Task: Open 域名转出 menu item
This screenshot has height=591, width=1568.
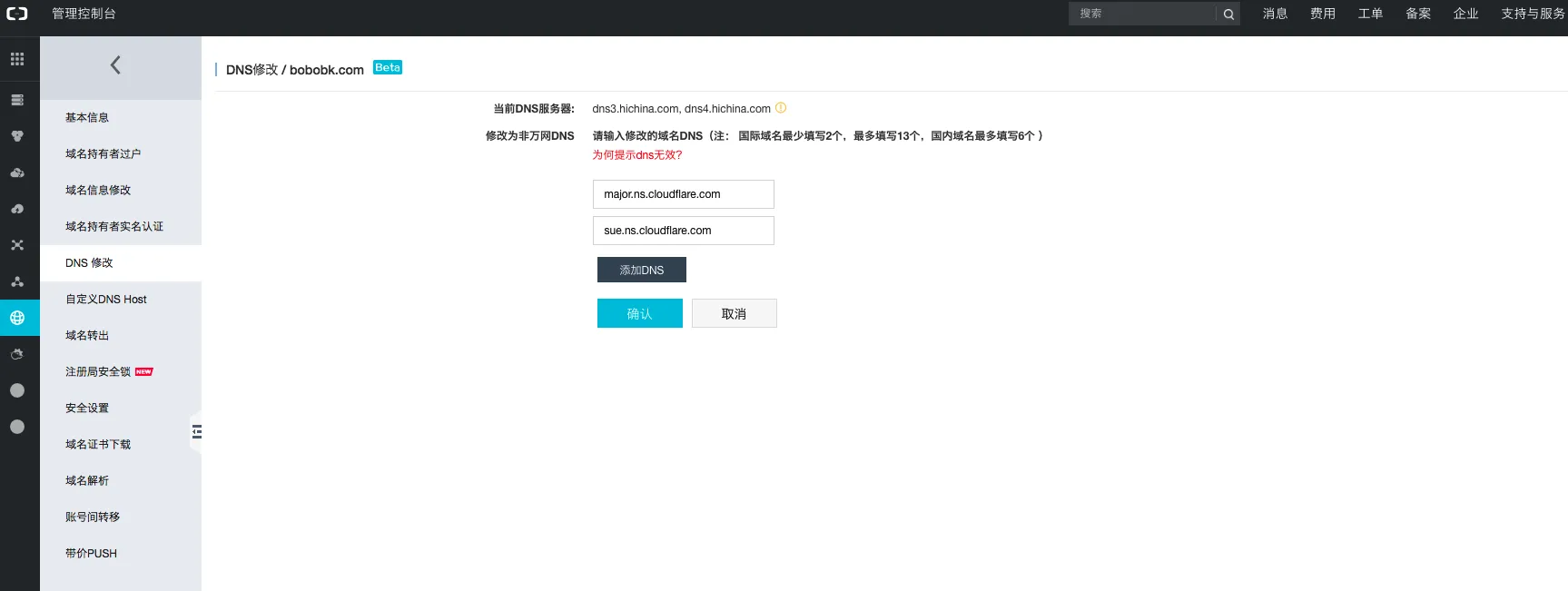Action: click(121, 336)
